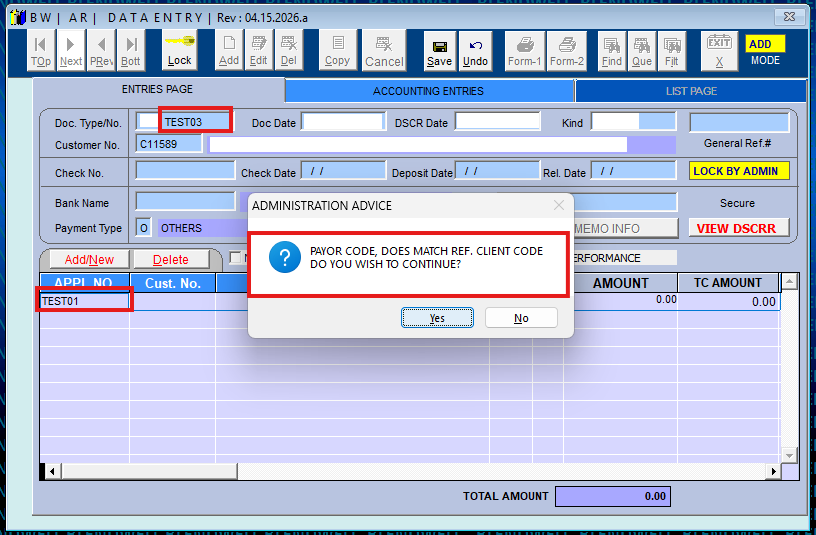Image resolution: width=816 pixels, height=535 pixels.
Task: Click the APPL. NO column header
Action: tap(85, 283)
